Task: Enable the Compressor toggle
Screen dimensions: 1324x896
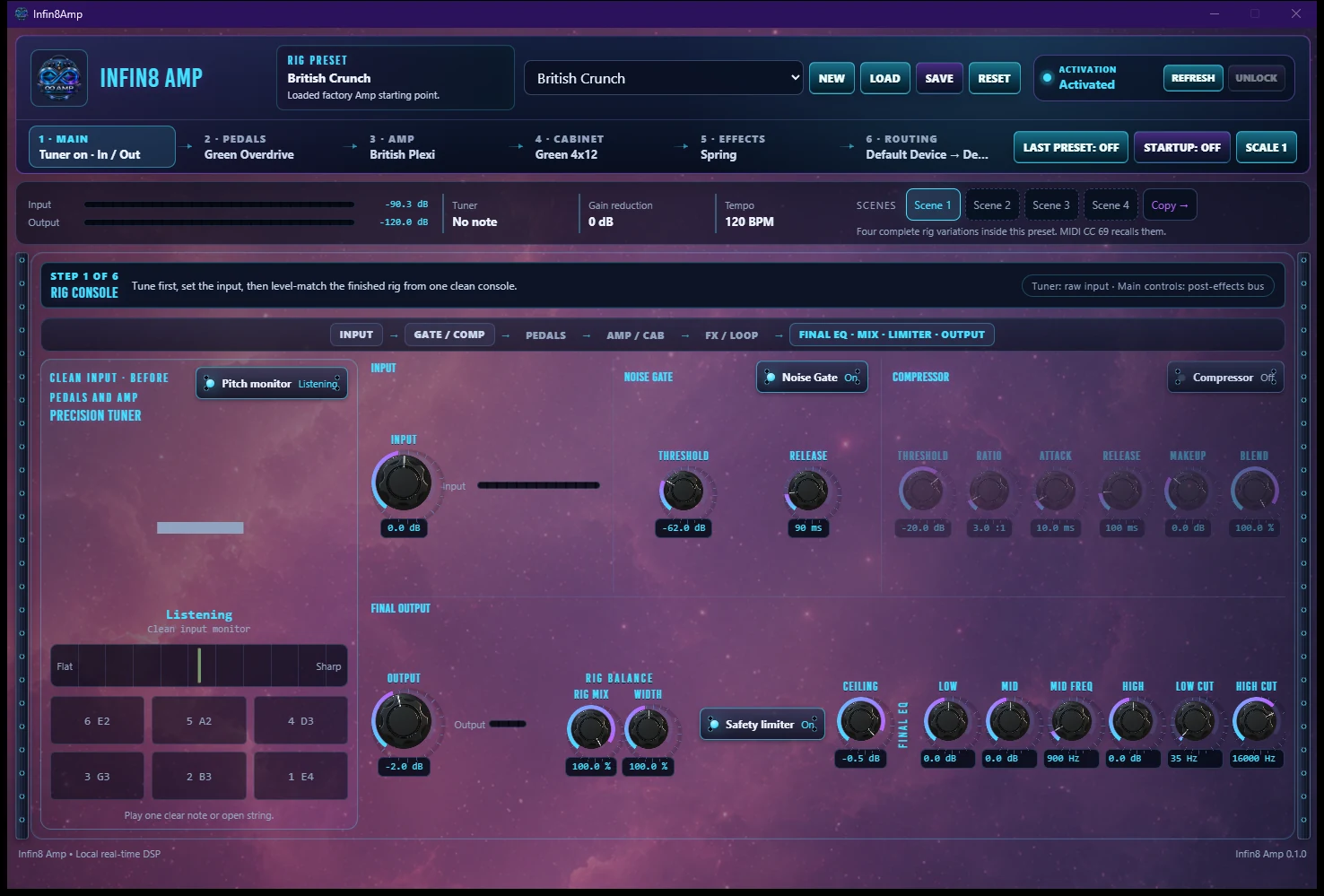Action: click(x=1225, y=378)
